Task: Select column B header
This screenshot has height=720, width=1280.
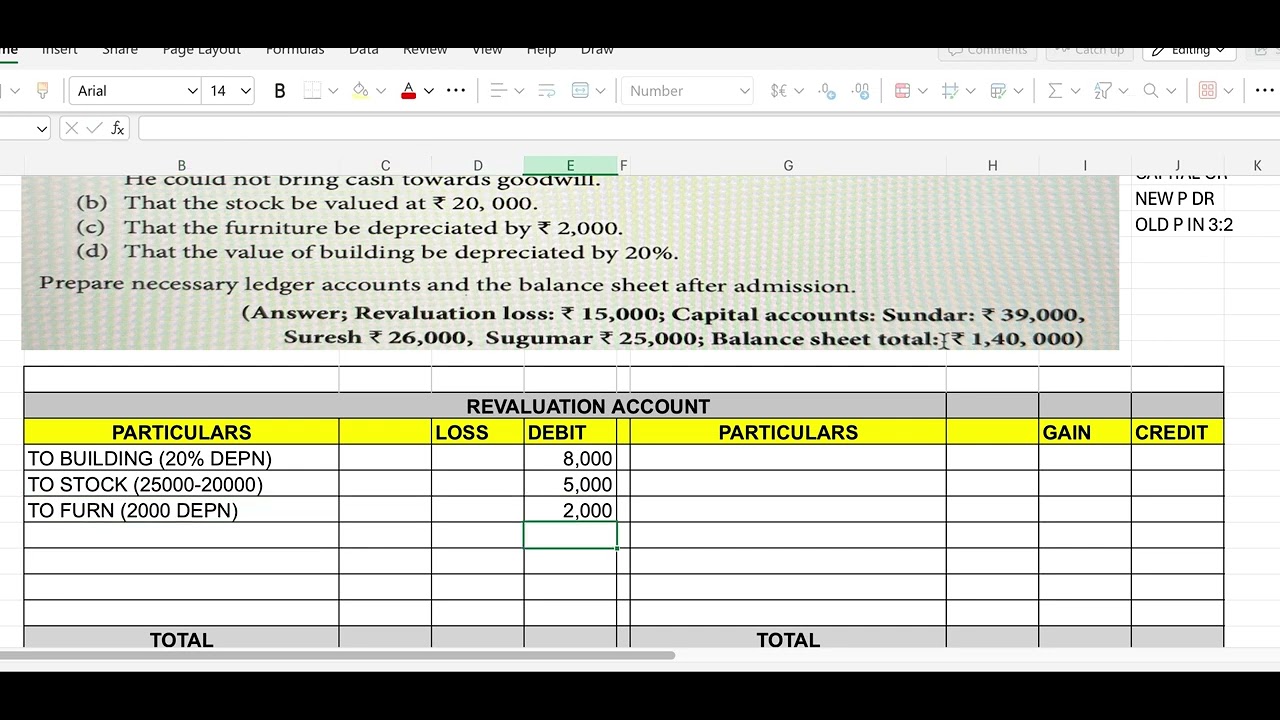Action: point(181,166)
